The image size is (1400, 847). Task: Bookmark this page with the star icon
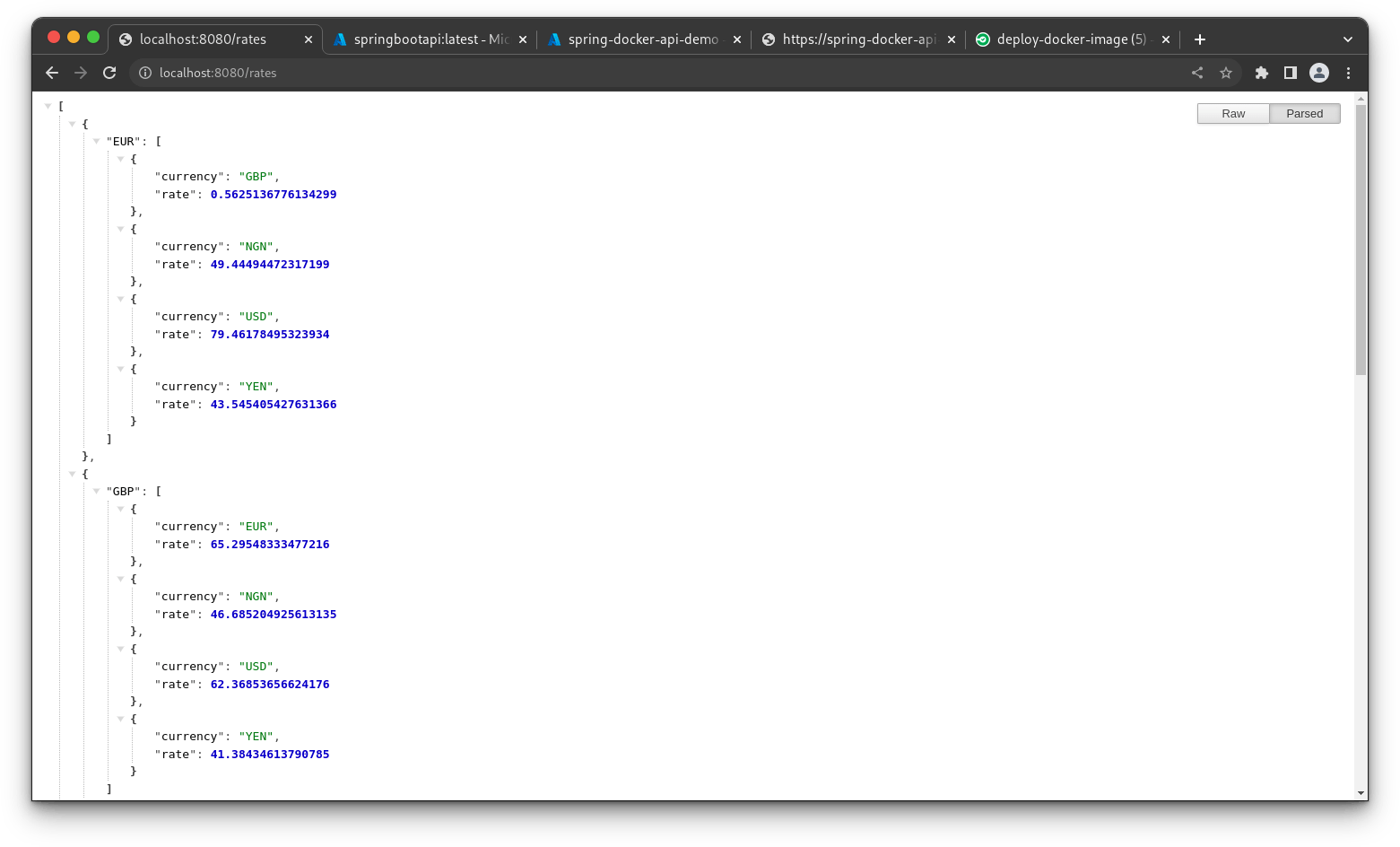click(1226, 73)
